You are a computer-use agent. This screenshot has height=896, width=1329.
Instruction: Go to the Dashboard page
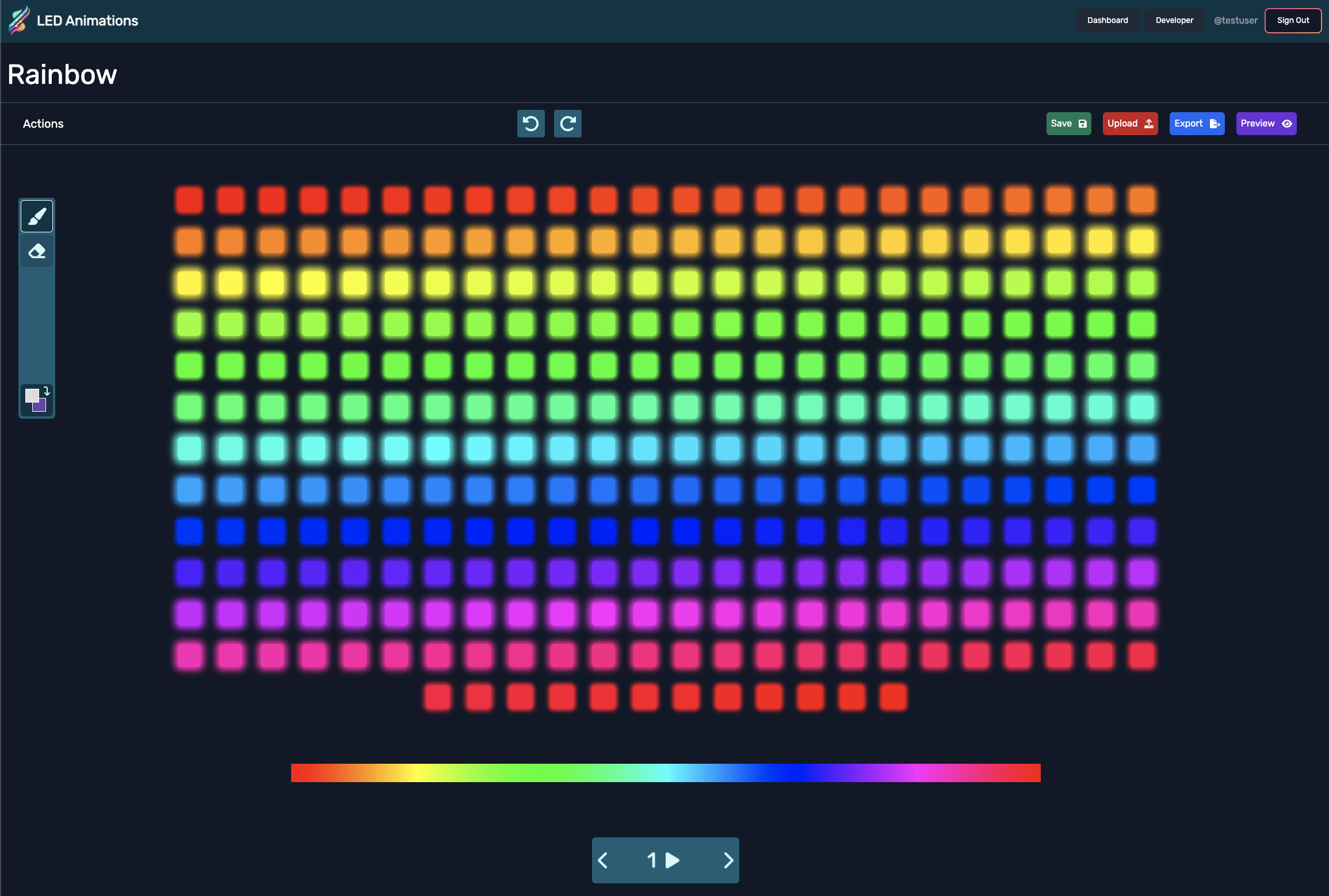(x=1107, y=21)
